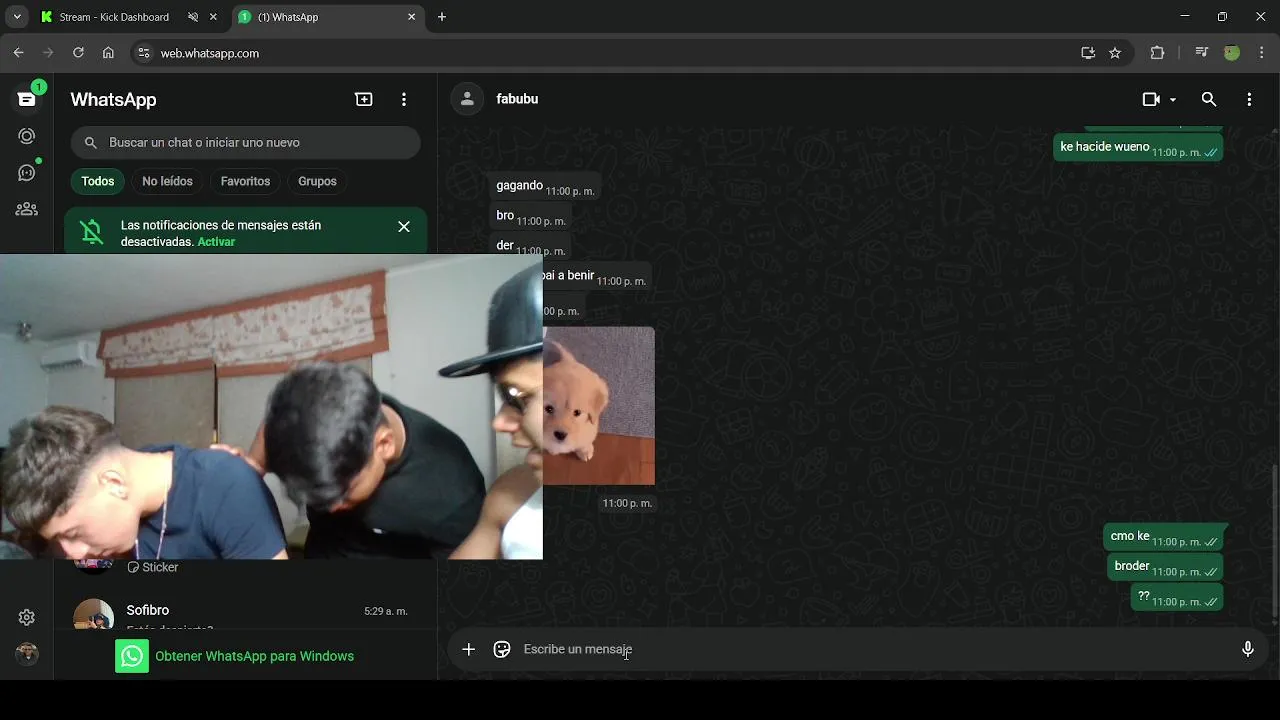The image size is (1280, 720).
Task: Activate message notifications via Activar link
Action: tap(216, 242)
